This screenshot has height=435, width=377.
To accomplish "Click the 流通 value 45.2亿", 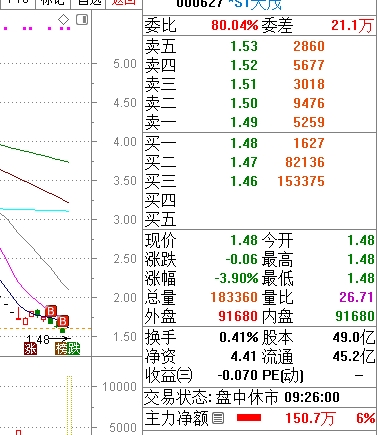I will pyautogui.click(x=354, y=357).
